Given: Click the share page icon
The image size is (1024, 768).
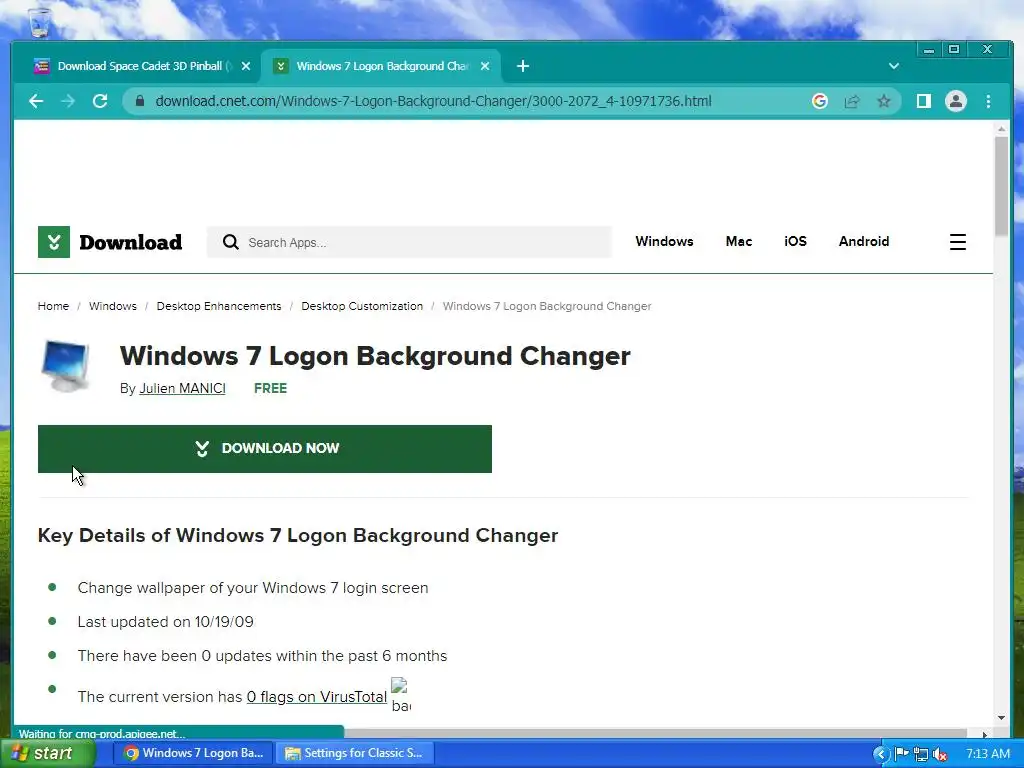Looking at the screenshot, I should point(852,101).
